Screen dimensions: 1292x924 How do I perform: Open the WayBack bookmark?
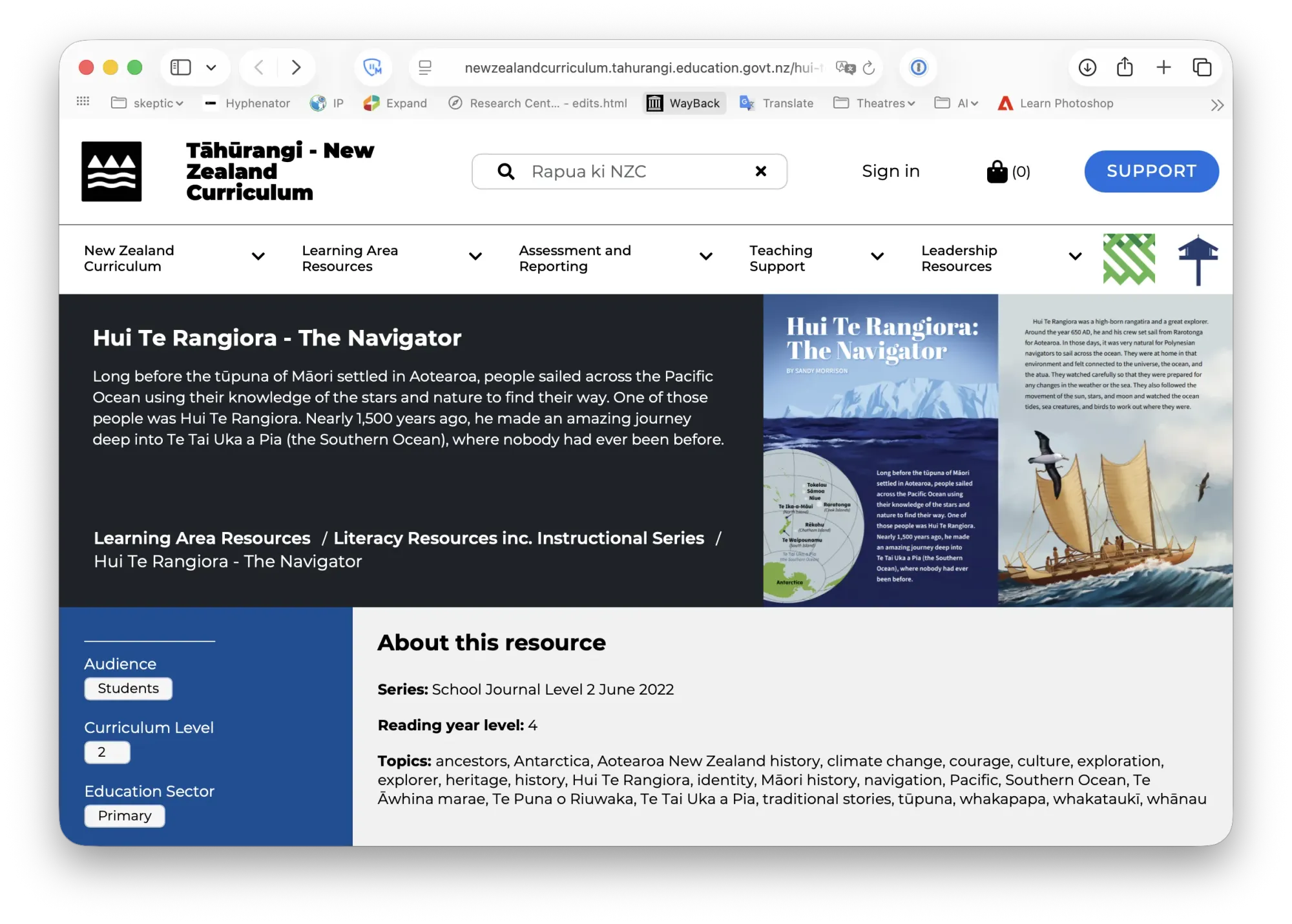coord(685,103)
